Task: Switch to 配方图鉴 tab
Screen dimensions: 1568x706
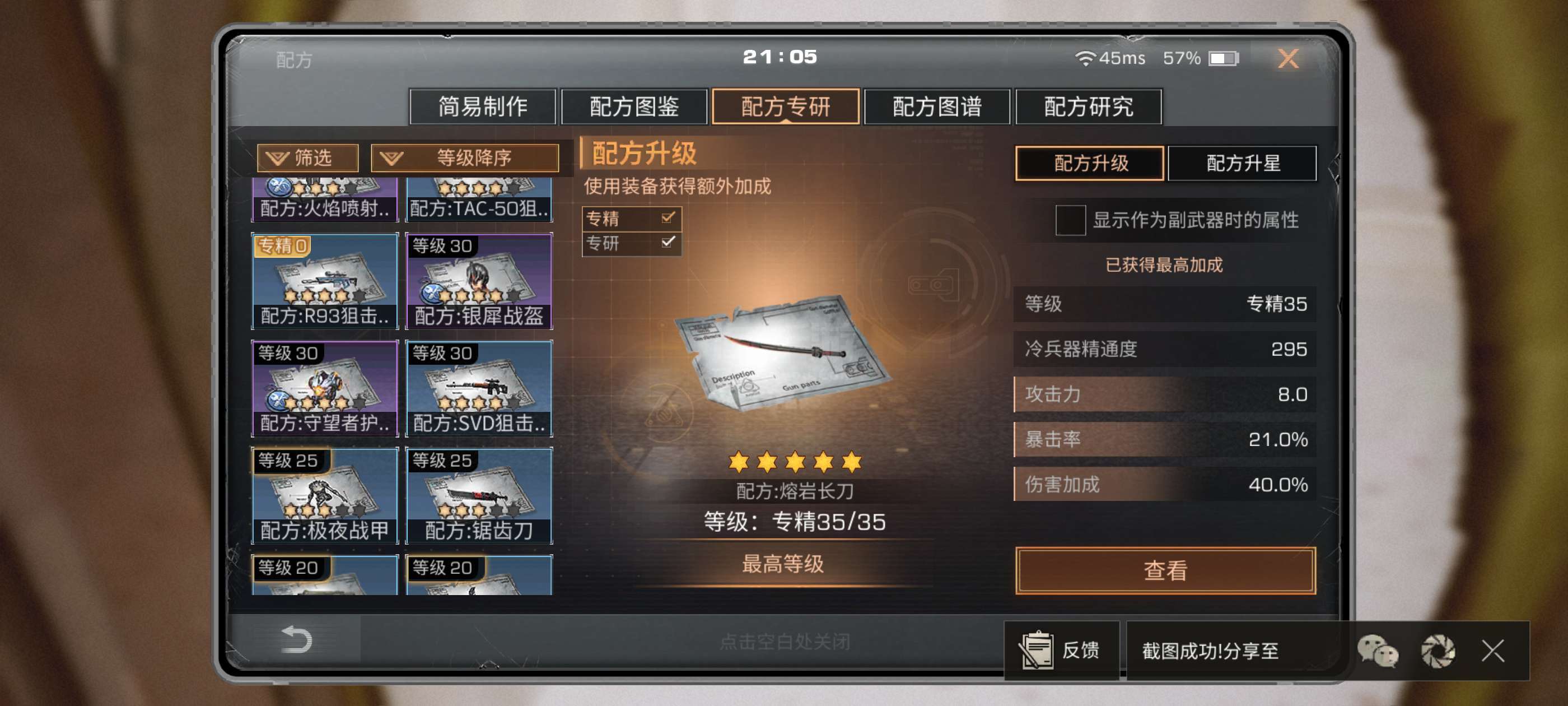Action: coord(634,106)
